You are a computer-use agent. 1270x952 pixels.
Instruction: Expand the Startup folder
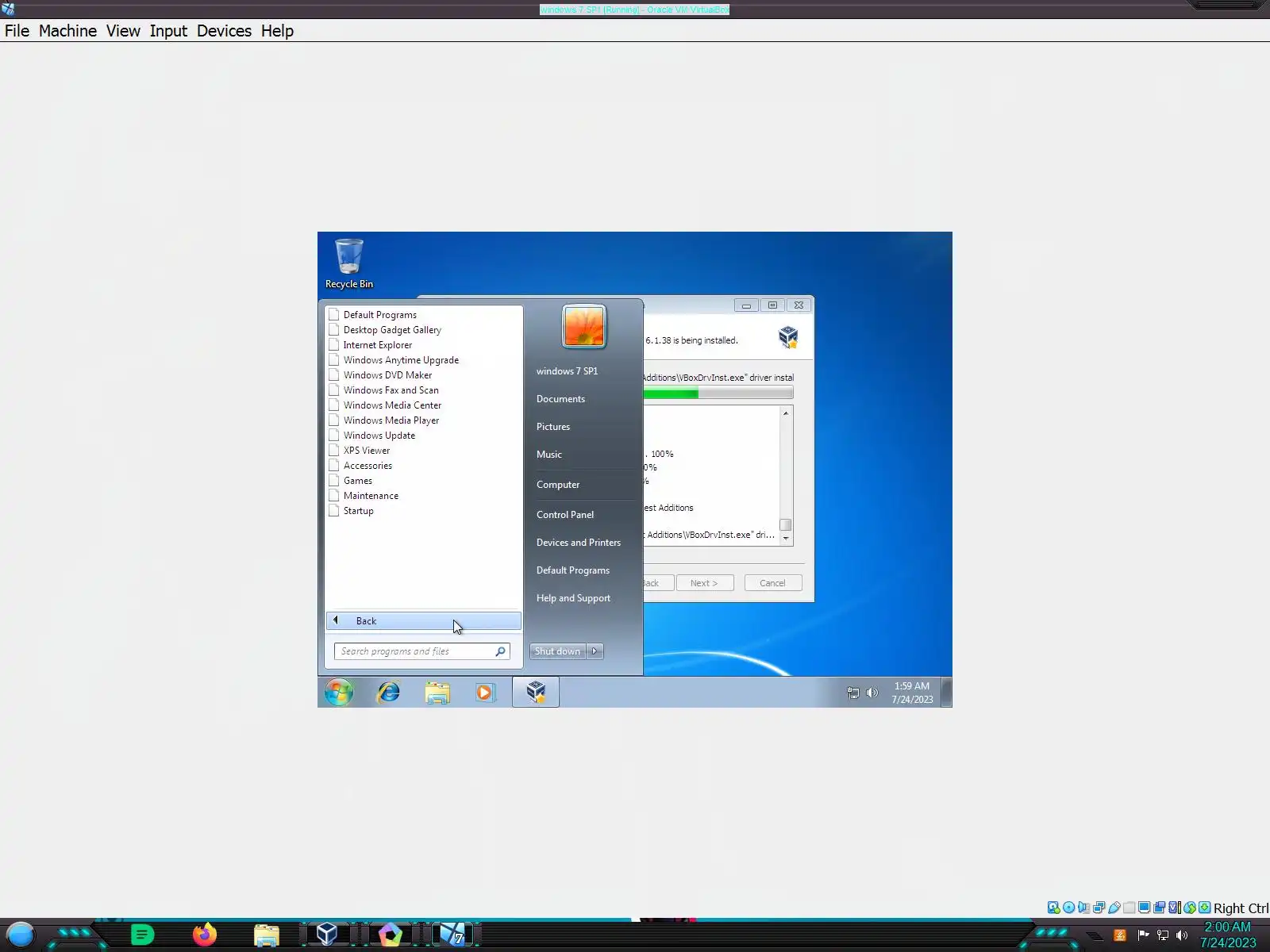click(x=358, y=511)
